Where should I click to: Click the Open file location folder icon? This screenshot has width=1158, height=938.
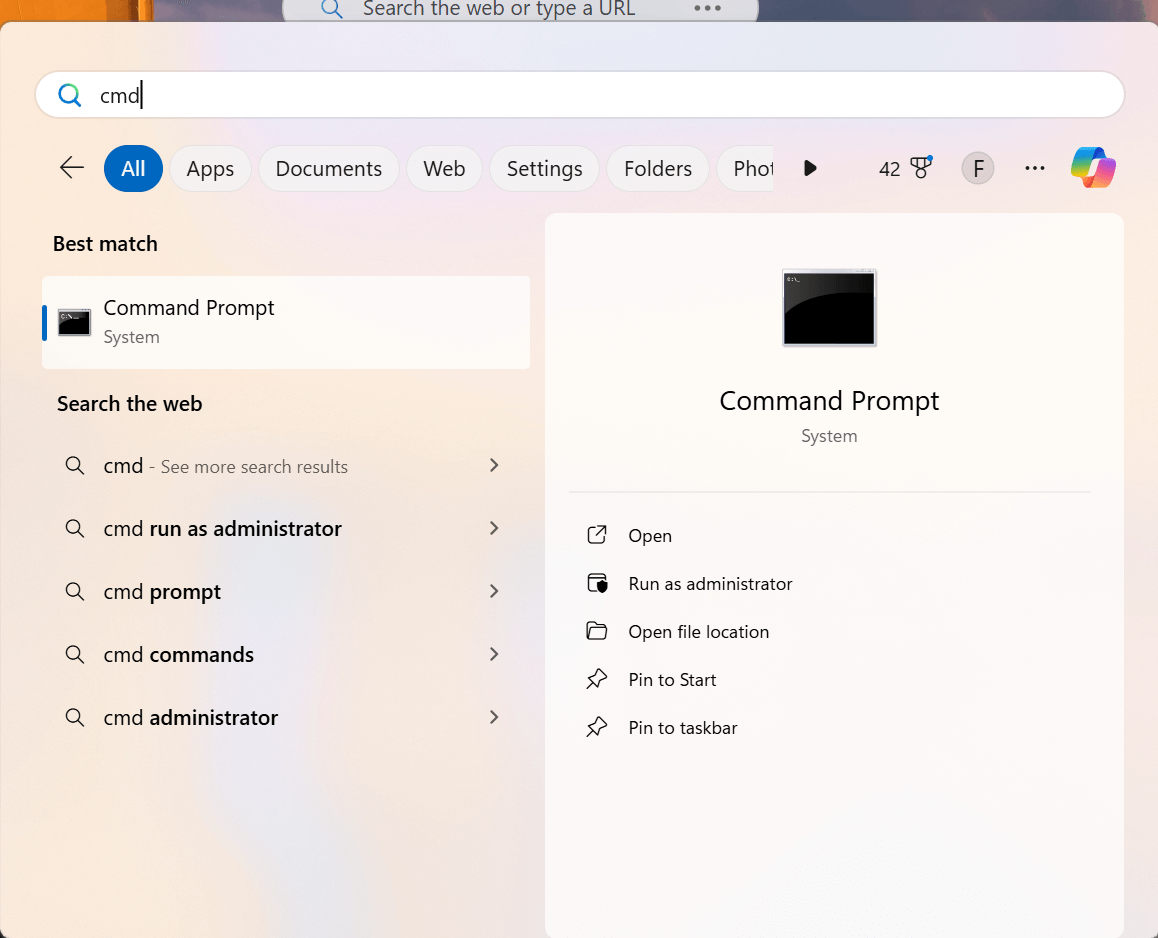point(597,631)
